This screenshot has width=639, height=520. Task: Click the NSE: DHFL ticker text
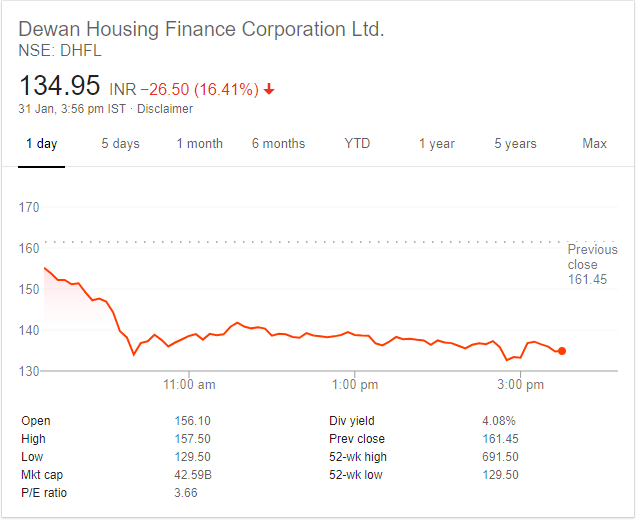click(x=60, y=51)
